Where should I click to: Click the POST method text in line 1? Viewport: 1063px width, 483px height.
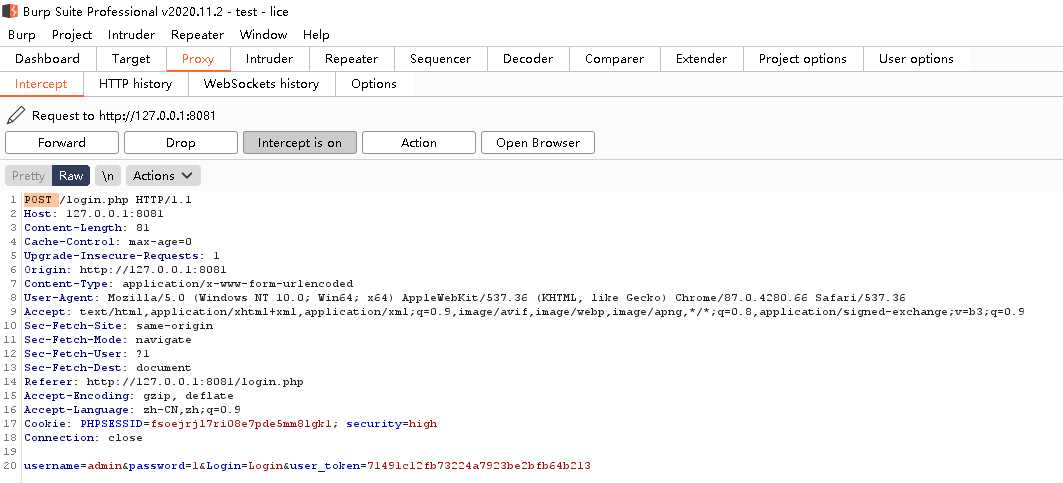pyautogui.click(x=38, y=200)
